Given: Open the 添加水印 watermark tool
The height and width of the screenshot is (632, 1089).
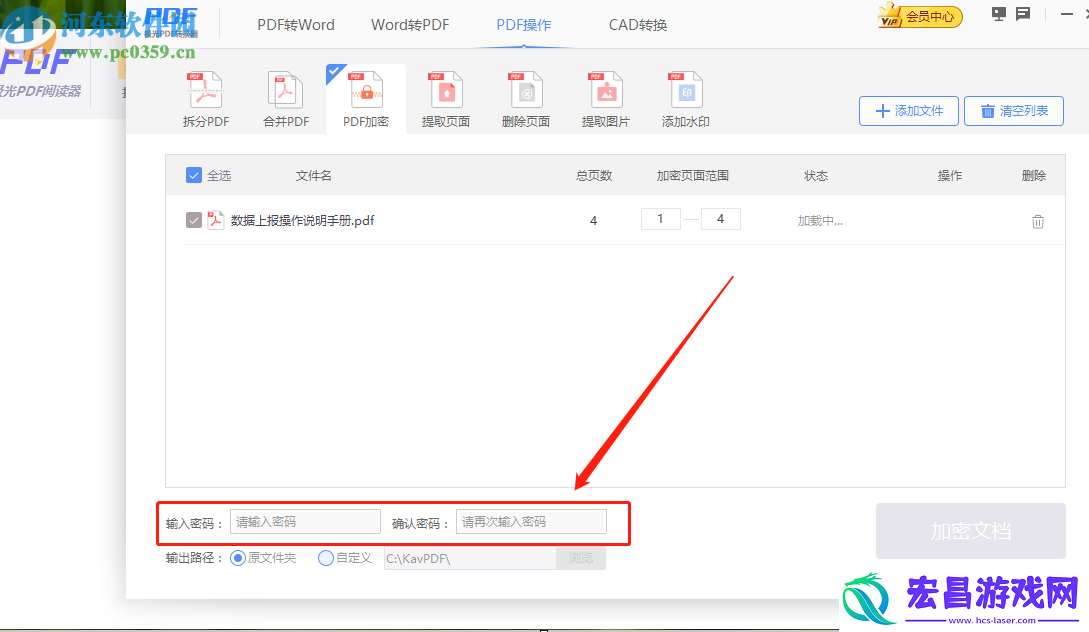Looking at the screenshot, I should [x=685, y=100].
